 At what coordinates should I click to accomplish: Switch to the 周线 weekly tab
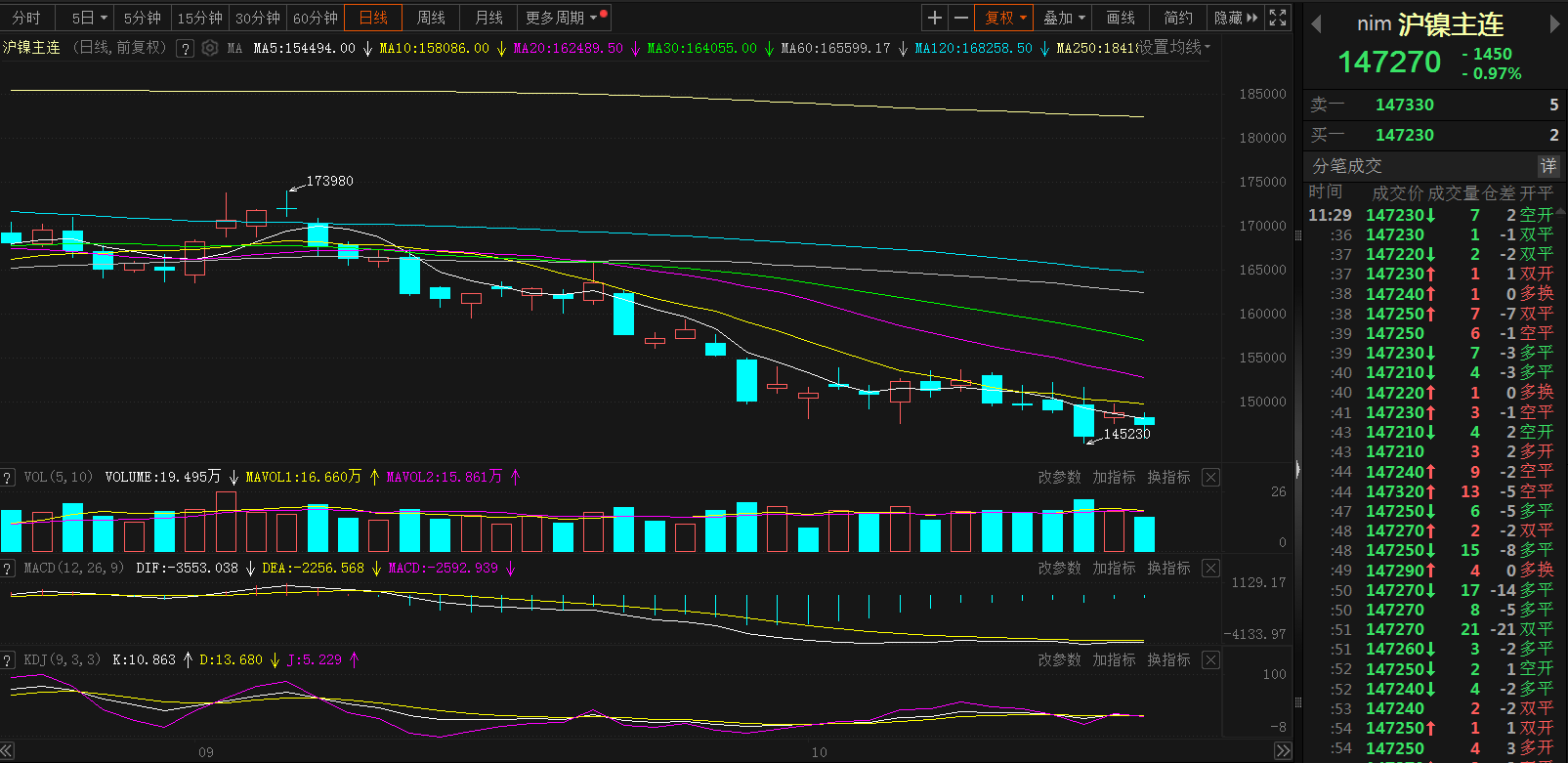coord(431,18)
